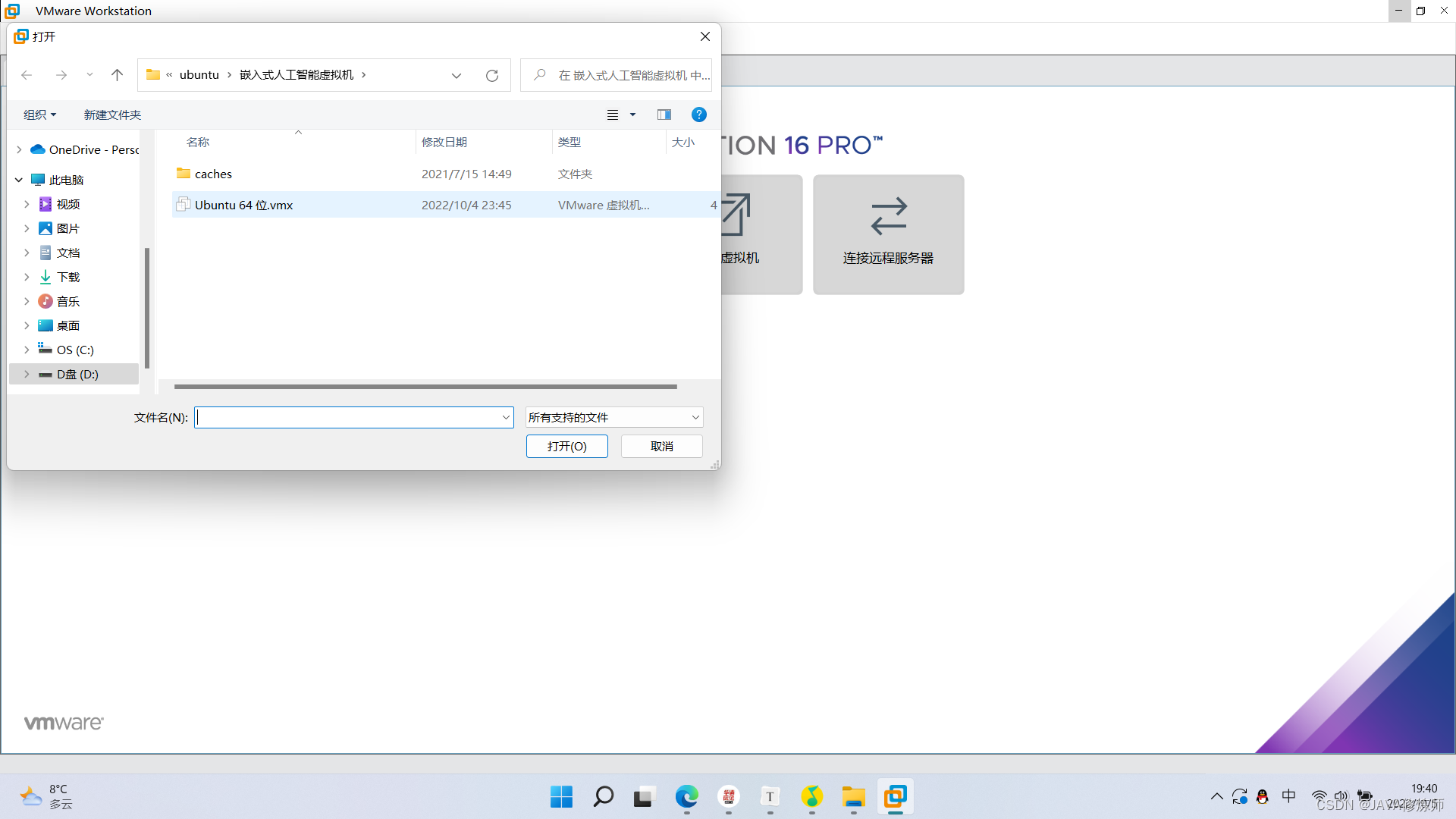The height and width of the screenshot is (819, 1456).
Task: Collapse the 此电脑 tree node
Action: point(19,180)
